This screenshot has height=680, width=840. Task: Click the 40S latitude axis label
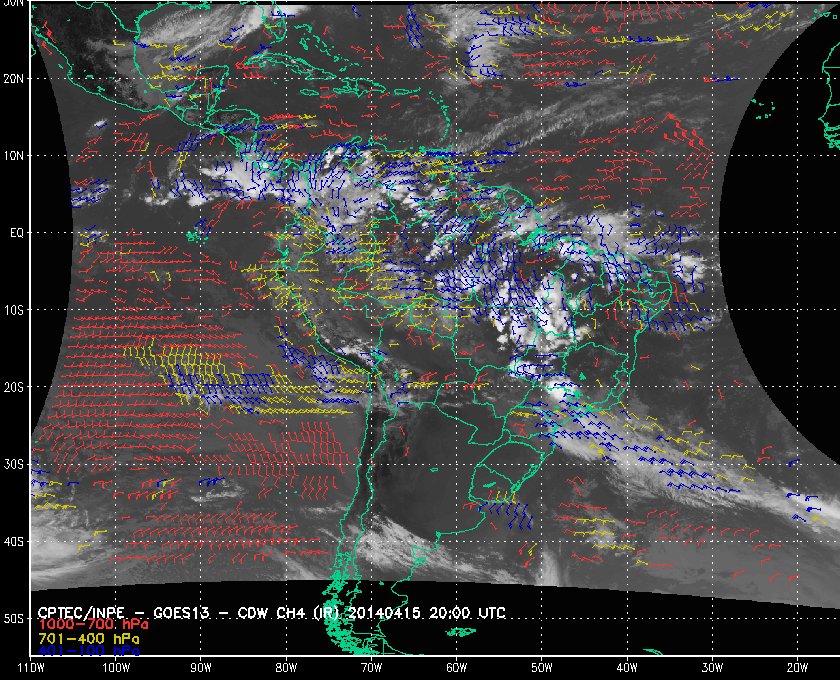click(x=13, y=542)
